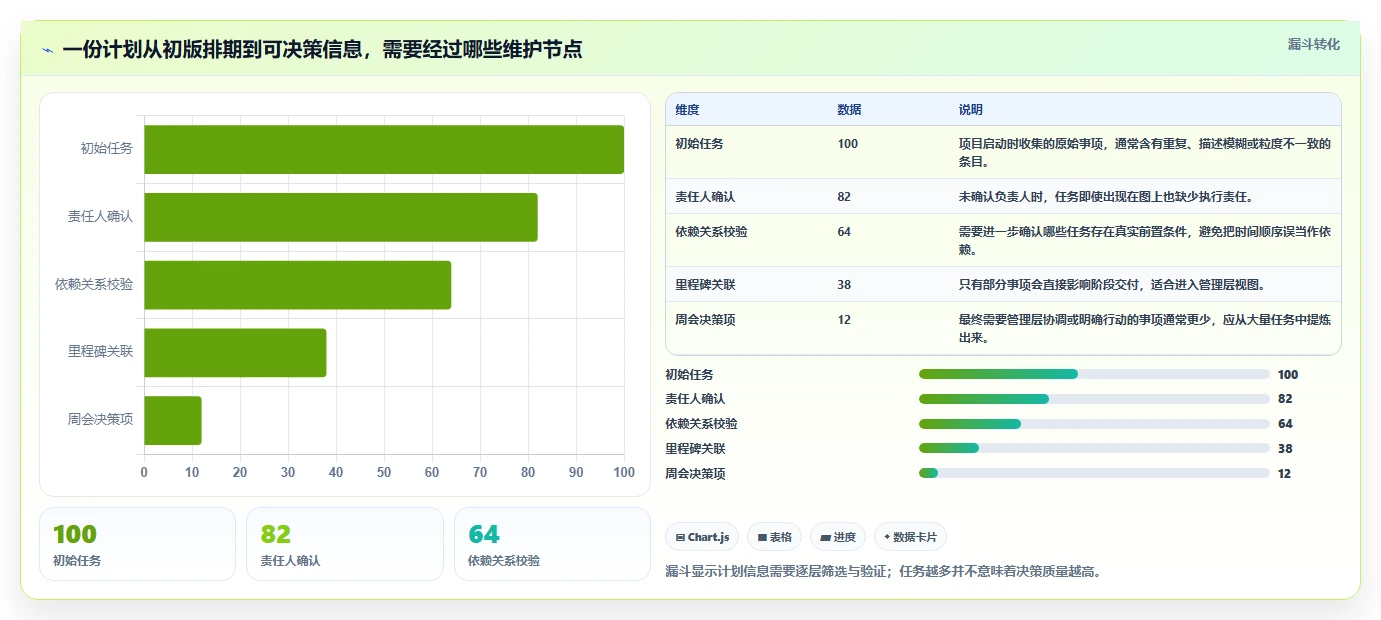
Task: Click the 周会决策项 chart bar
Action: (x=173, y=421)
